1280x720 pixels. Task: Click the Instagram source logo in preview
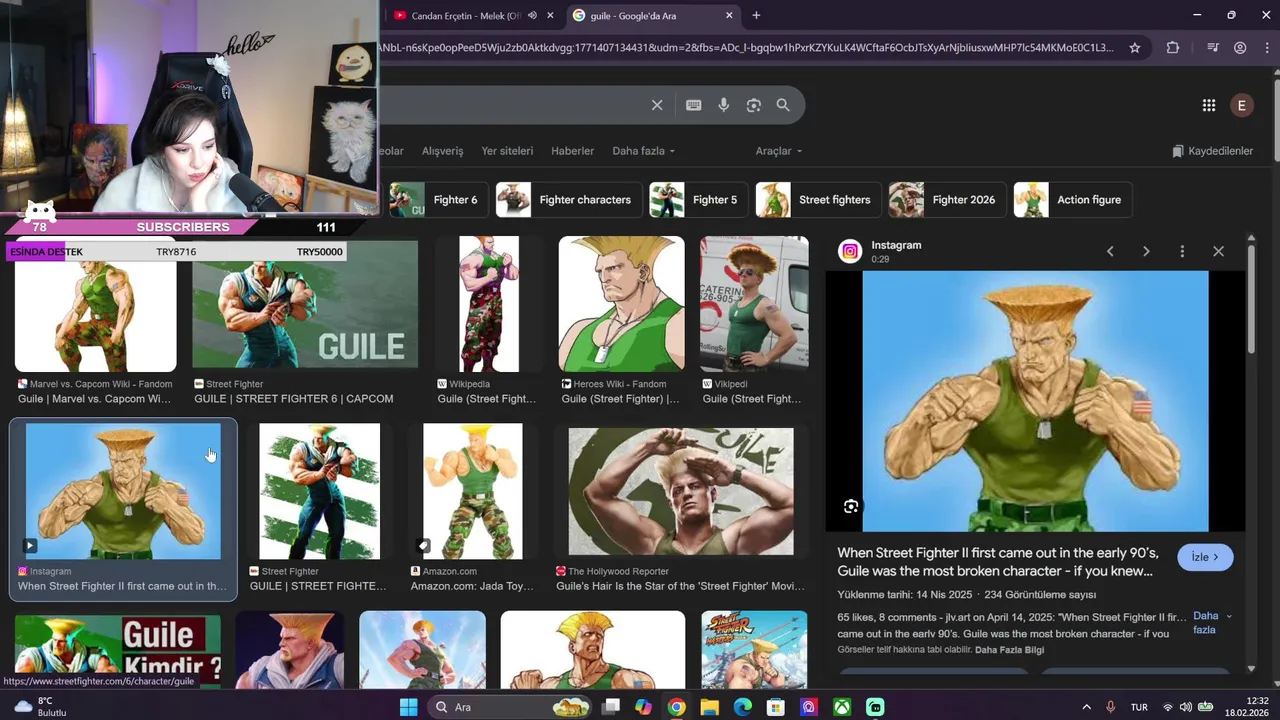coord(850,251)
